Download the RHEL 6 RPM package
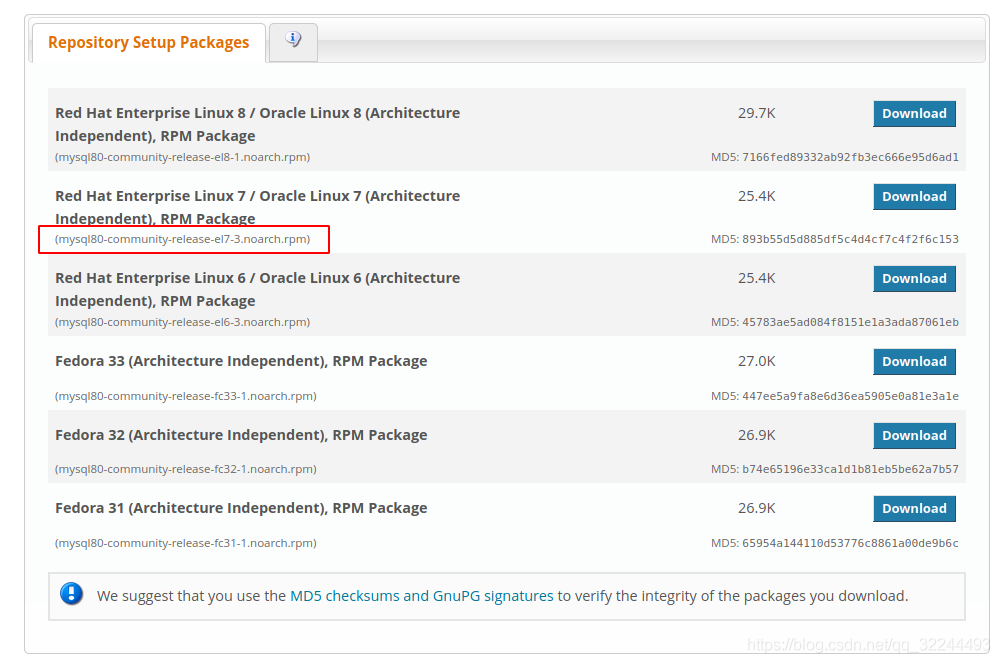 pyautogui.click(x=914, y=279)
